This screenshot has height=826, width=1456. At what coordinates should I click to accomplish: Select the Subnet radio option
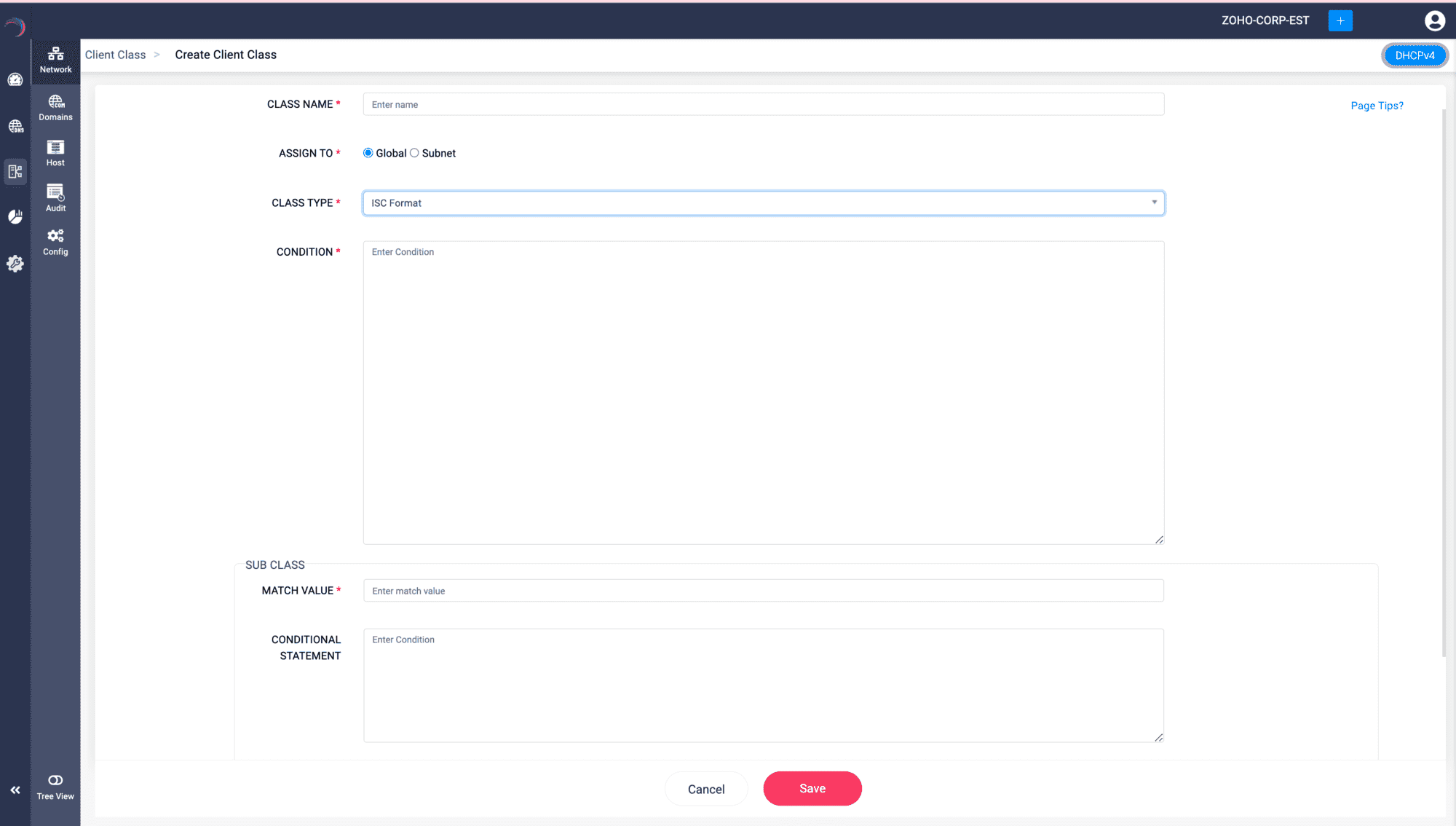coord(414,153)
